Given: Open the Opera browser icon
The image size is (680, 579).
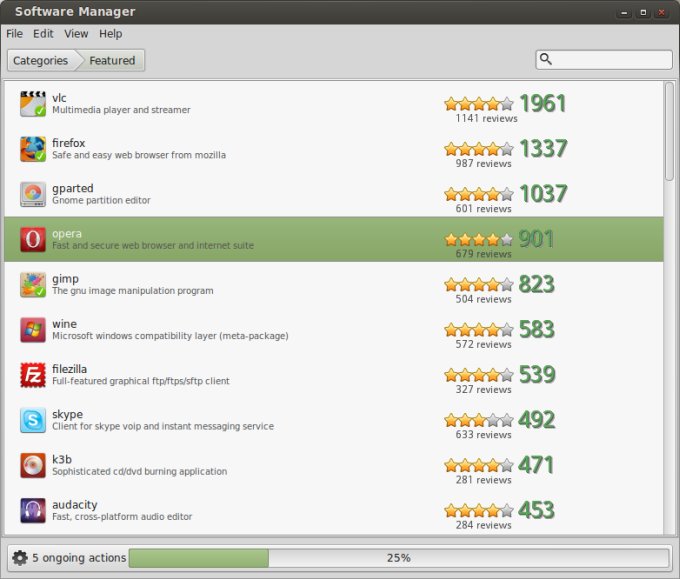Looking at the screenshot, I should pyautogui.click(x=33, y=239).
